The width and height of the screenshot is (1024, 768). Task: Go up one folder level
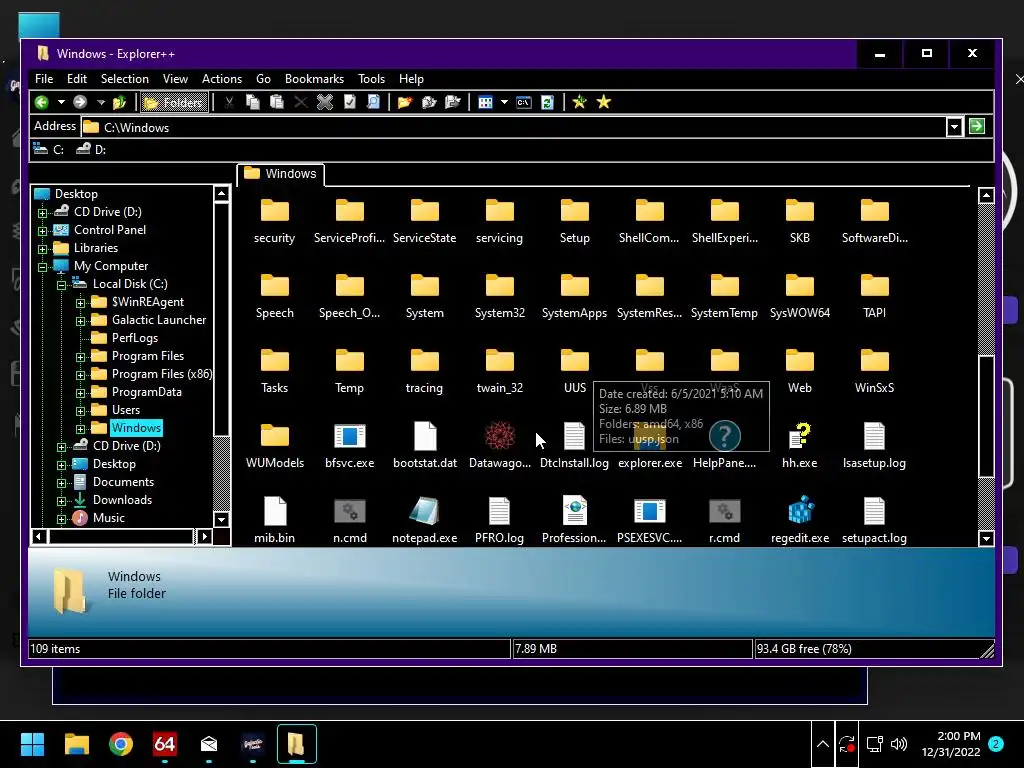[119, 103]
